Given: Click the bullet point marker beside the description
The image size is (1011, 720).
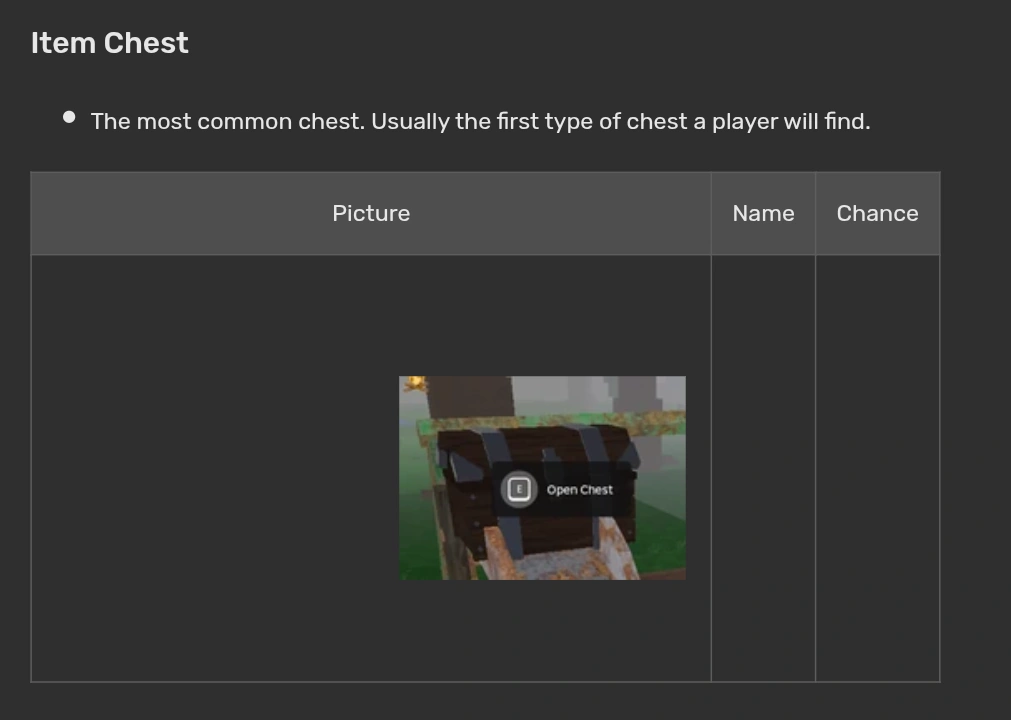Looking at the screenshot, I should click(x=68, y=116).
